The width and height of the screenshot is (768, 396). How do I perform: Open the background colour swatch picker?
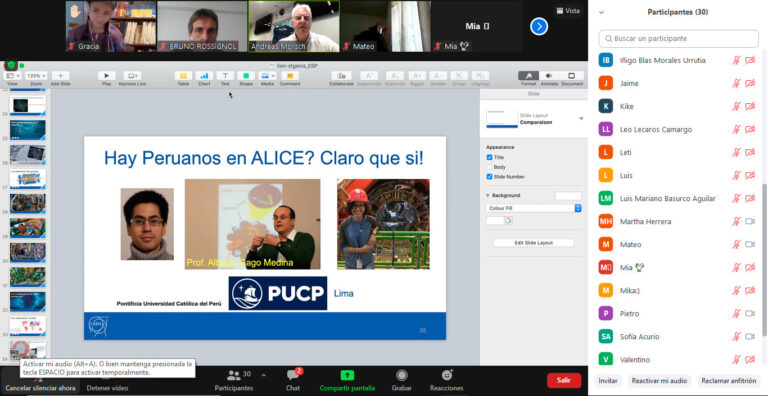pyautogui.click(x=499, y=221)
